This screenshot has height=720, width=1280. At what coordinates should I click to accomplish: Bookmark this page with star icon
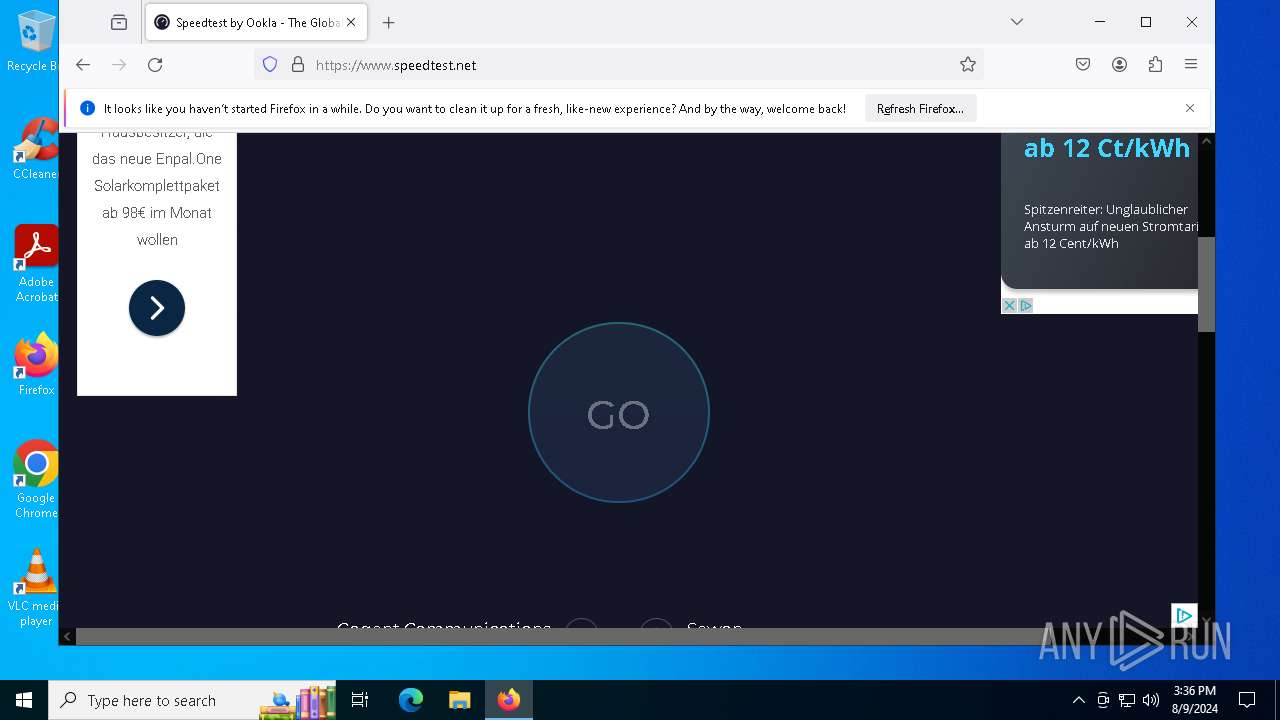click(968, 65)
